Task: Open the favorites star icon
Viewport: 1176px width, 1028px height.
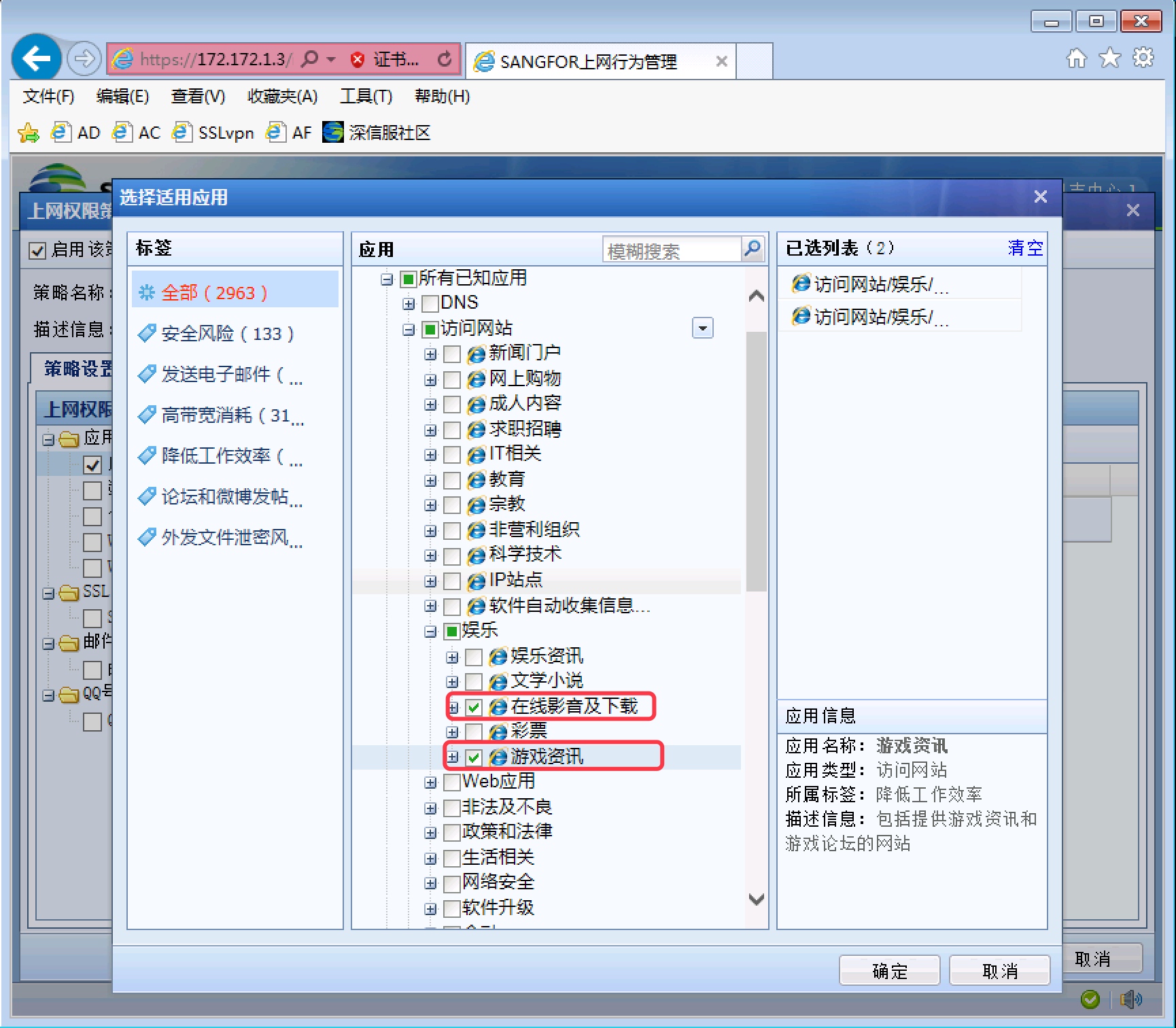Action: pyautogui.click(x=1110, y=58)
